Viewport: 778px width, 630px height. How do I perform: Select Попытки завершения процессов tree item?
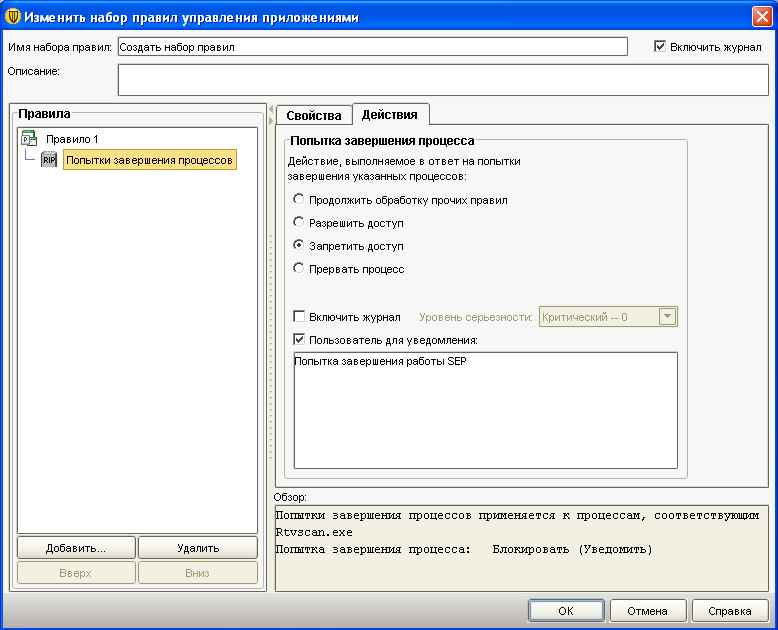(149, 160)
